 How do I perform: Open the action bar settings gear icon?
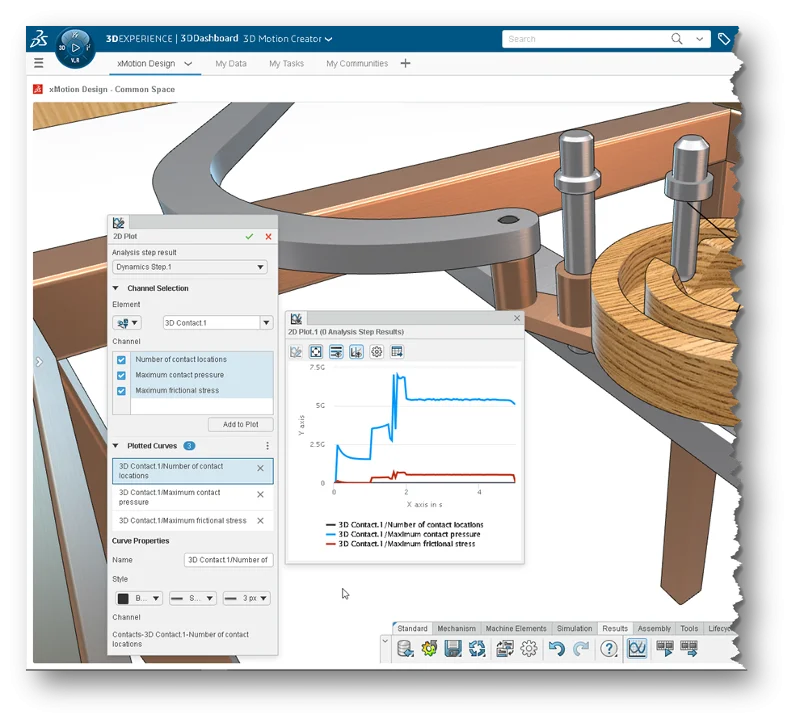click(529, 649)
